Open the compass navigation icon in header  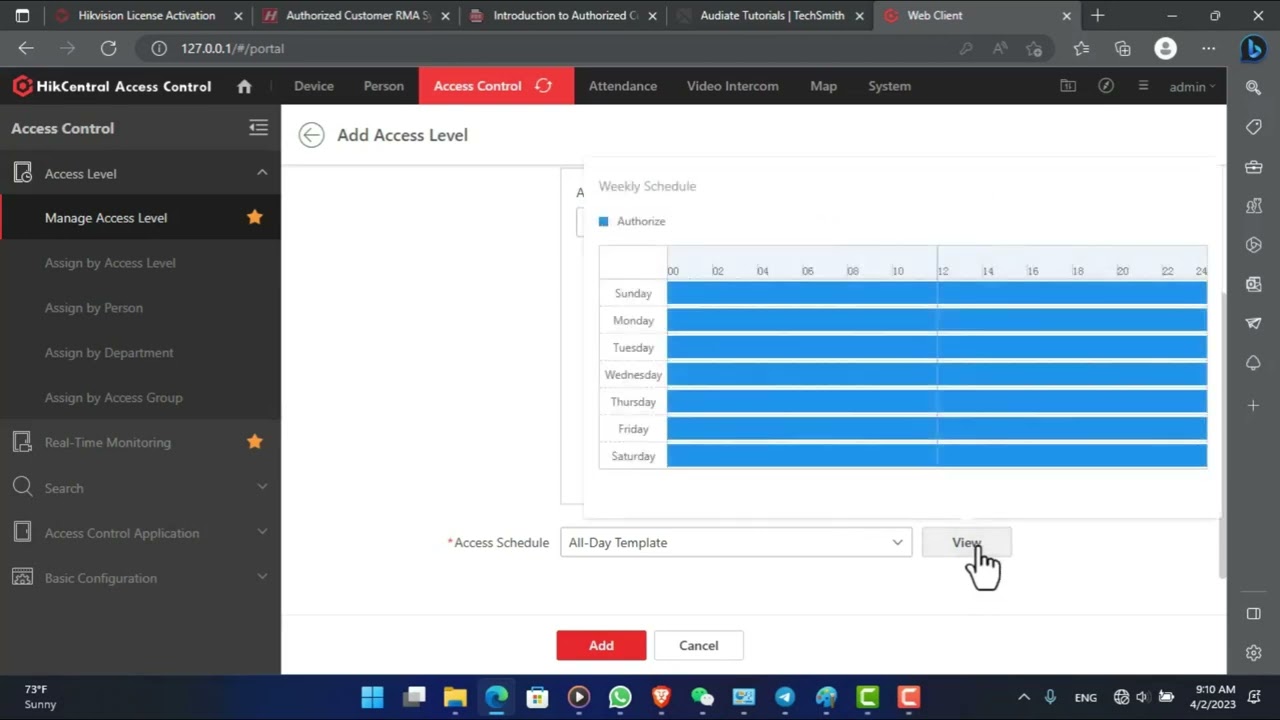[x=1106, y=86]
